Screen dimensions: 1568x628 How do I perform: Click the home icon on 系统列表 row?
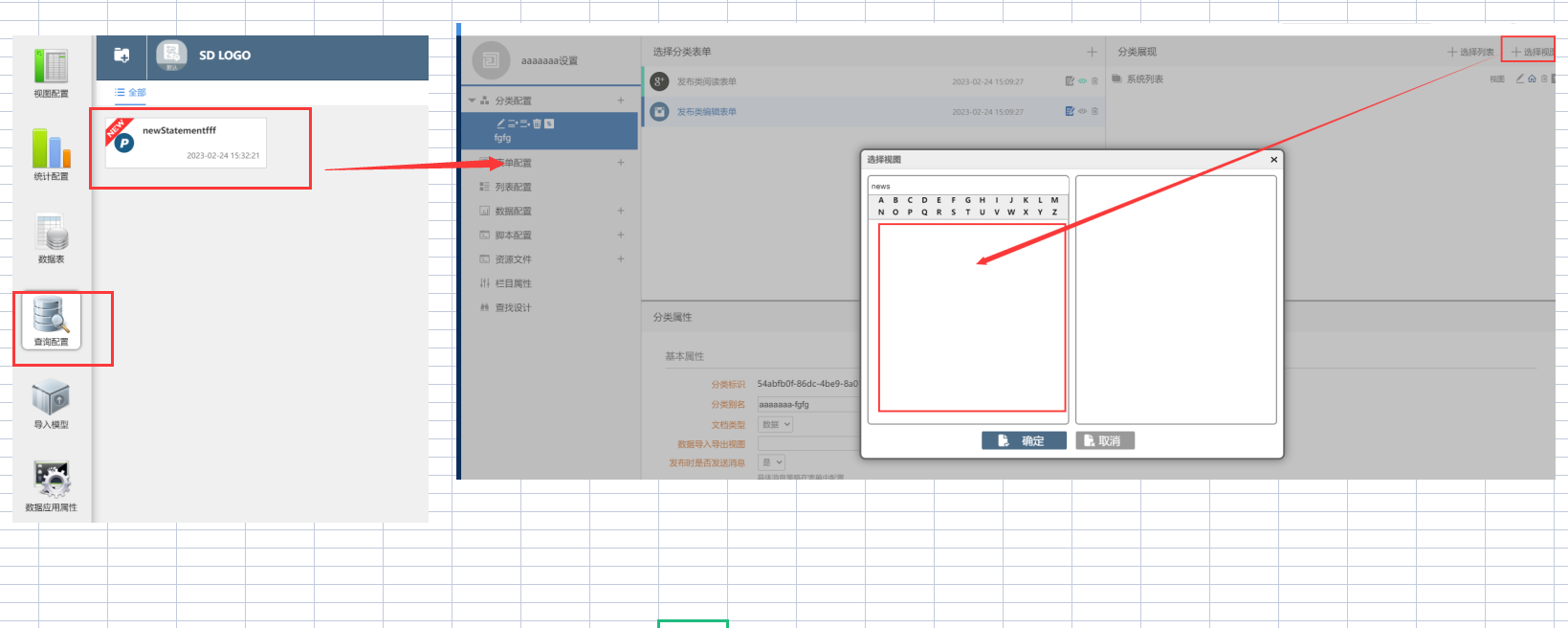coord(1532,78)
